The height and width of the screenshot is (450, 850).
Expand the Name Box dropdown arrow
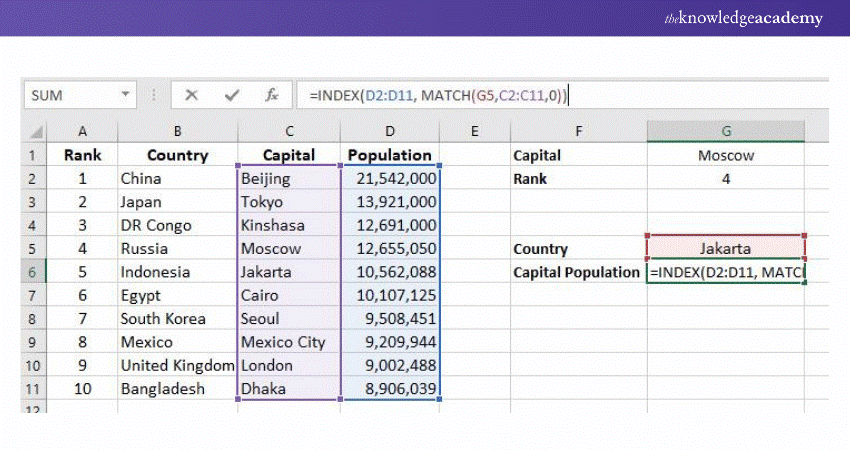pos(126,96)
